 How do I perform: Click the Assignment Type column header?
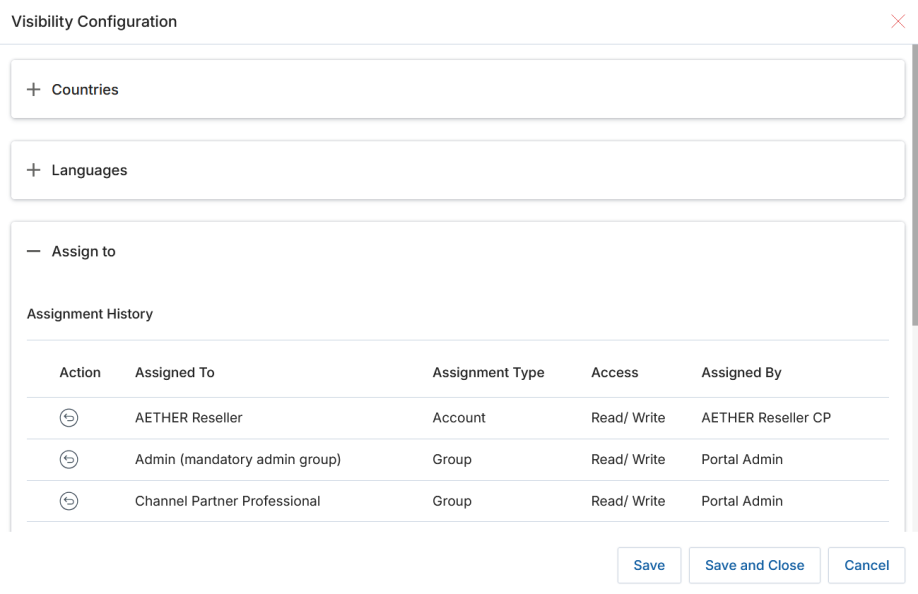coord(488,373)
